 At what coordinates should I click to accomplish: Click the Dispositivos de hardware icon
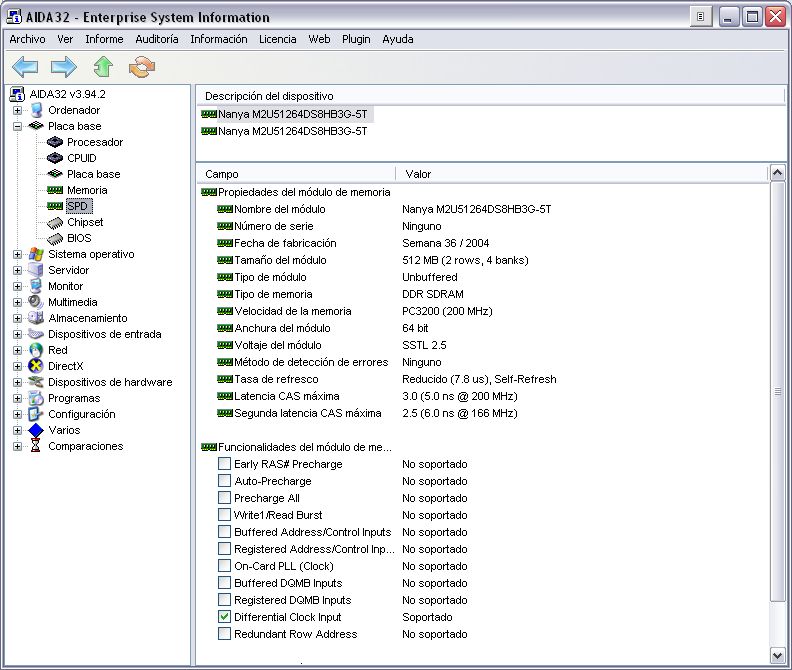tap(36, 382)
